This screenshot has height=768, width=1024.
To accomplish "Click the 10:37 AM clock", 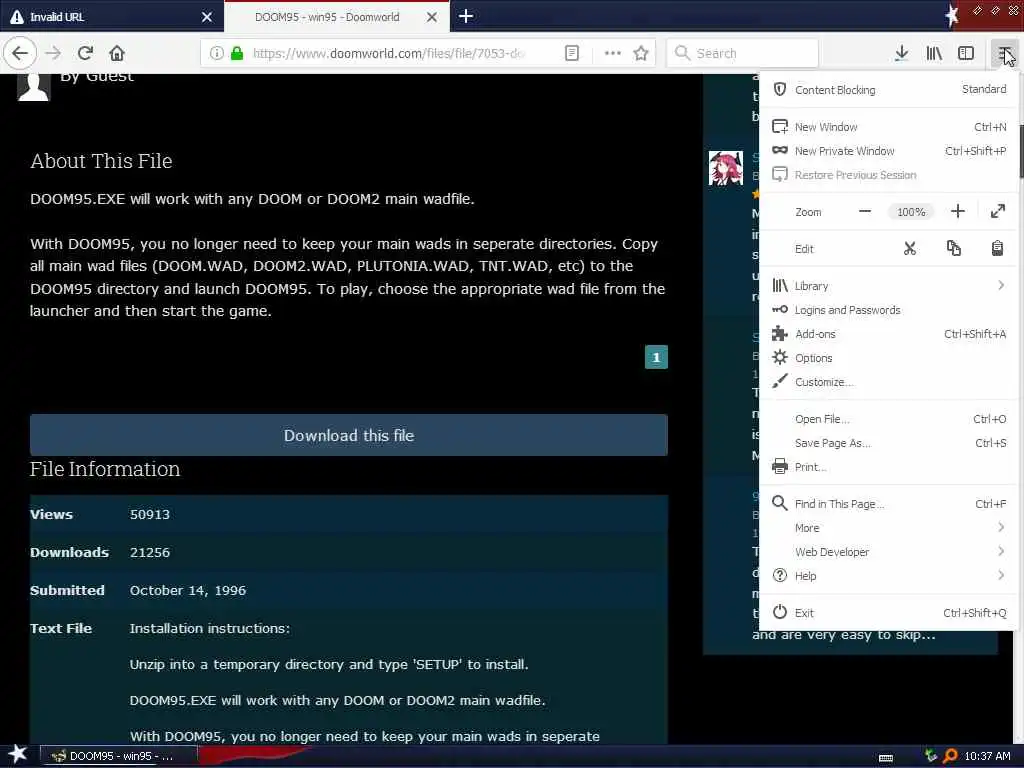I will [987, 756].
